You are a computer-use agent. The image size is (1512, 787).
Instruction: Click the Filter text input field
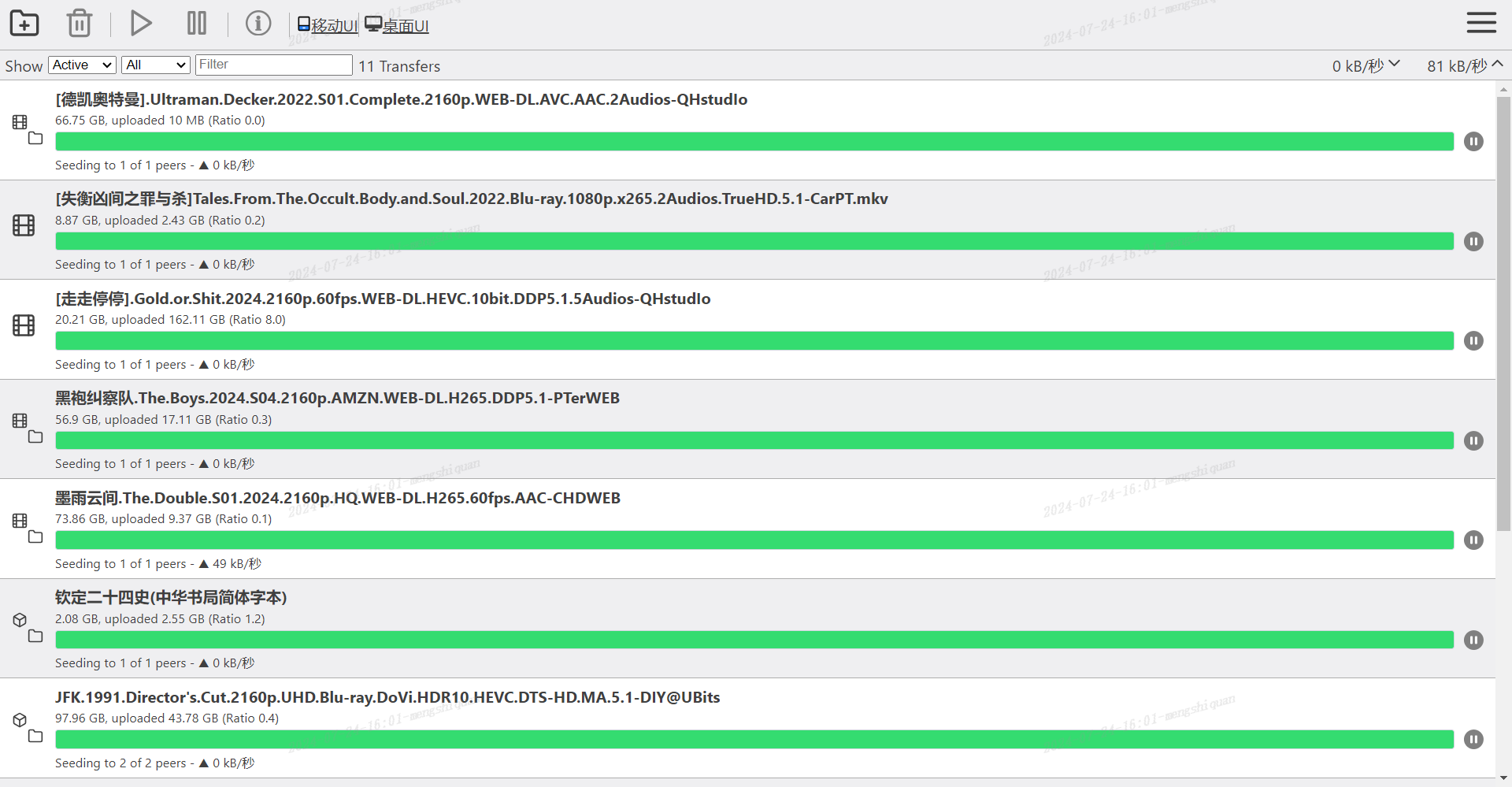[273, 65]
